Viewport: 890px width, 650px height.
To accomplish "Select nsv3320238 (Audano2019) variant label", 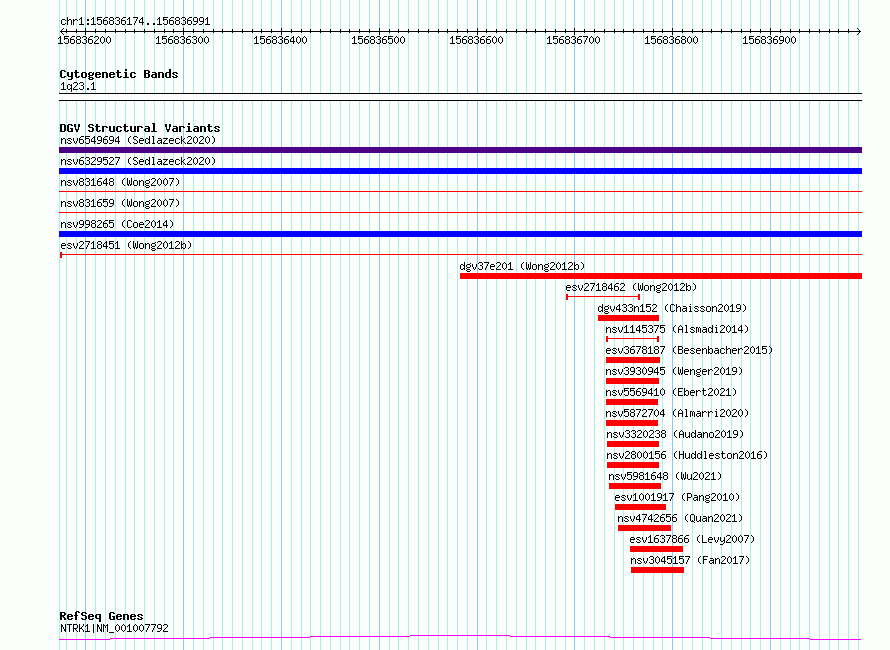I will pos(675,434).
